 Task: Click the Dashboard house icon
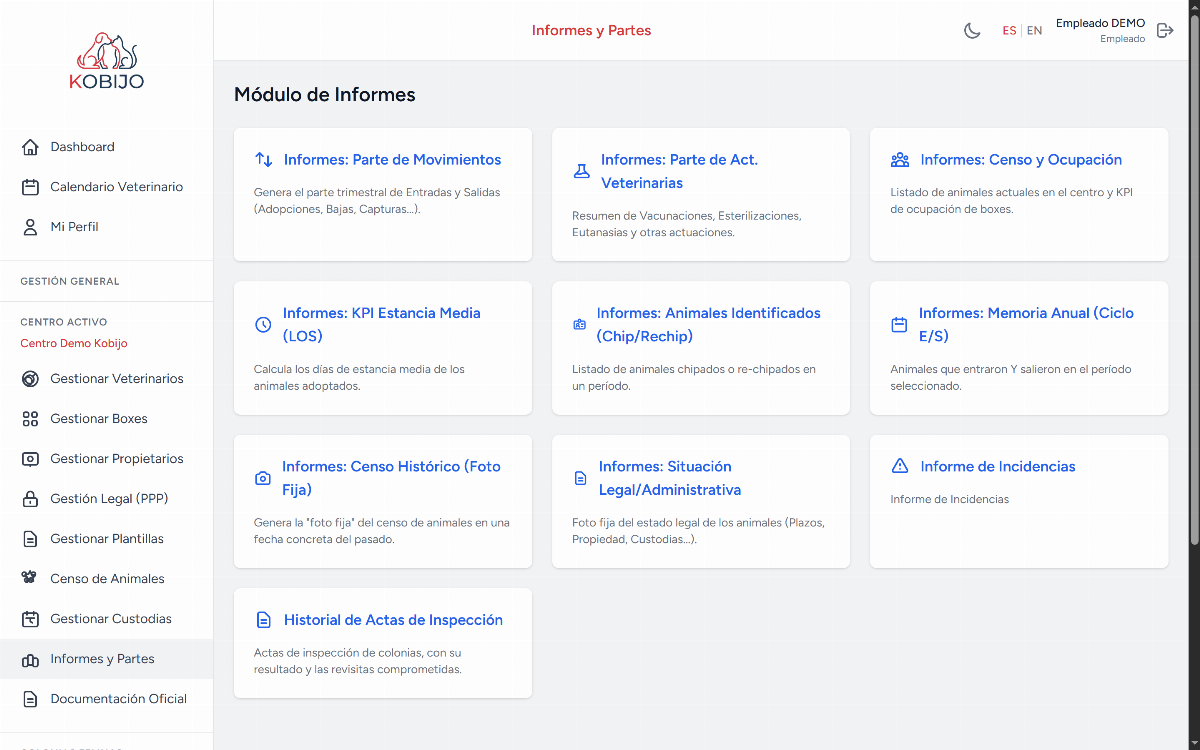(30, 147)
